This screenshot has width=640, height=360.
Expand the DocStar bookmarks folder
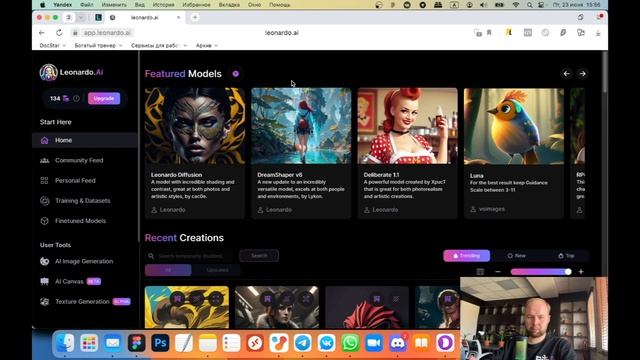coord(53,45)
